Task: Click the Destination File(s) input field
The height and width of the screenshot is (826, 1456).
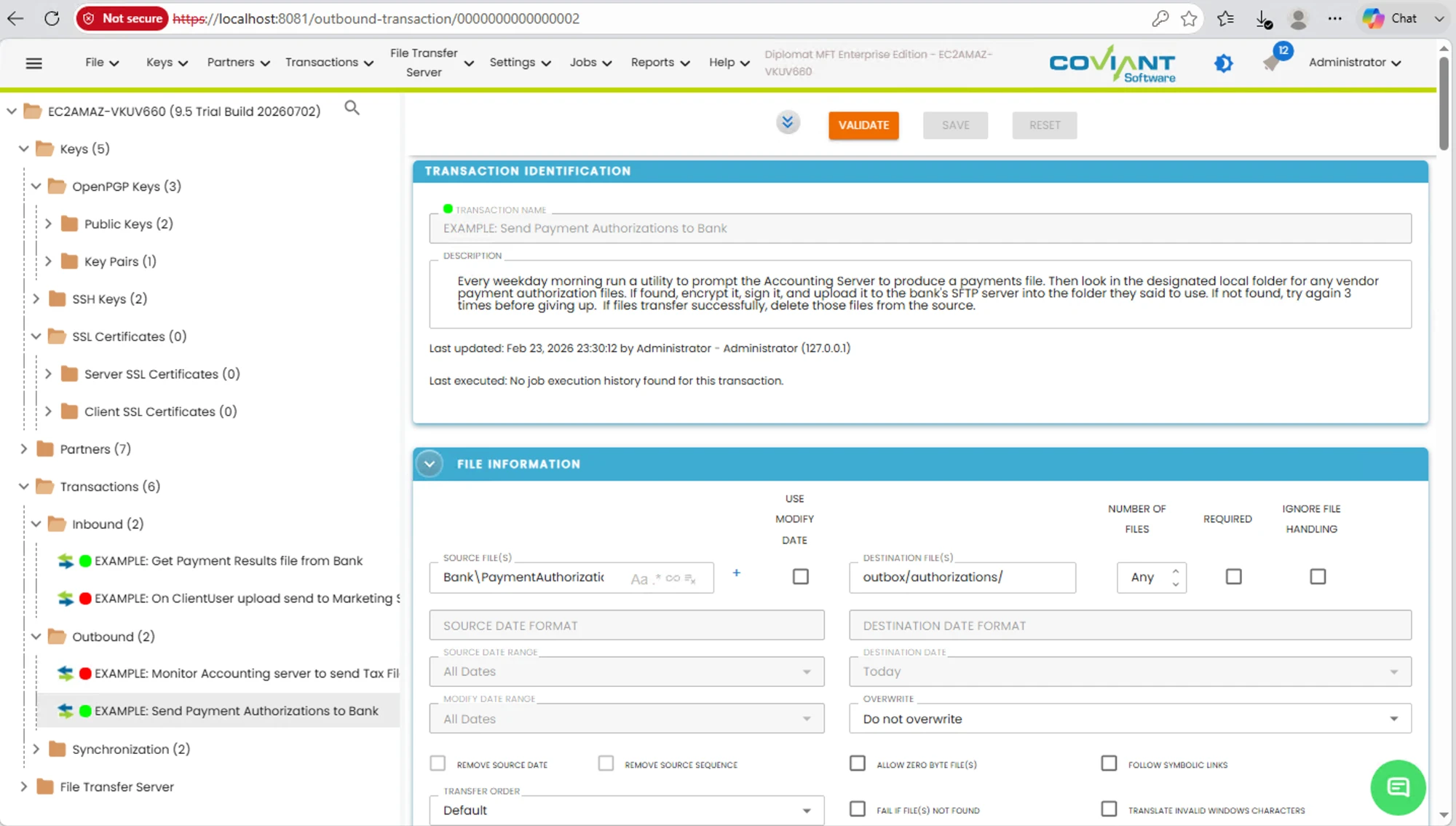Action: coord(962,578)
